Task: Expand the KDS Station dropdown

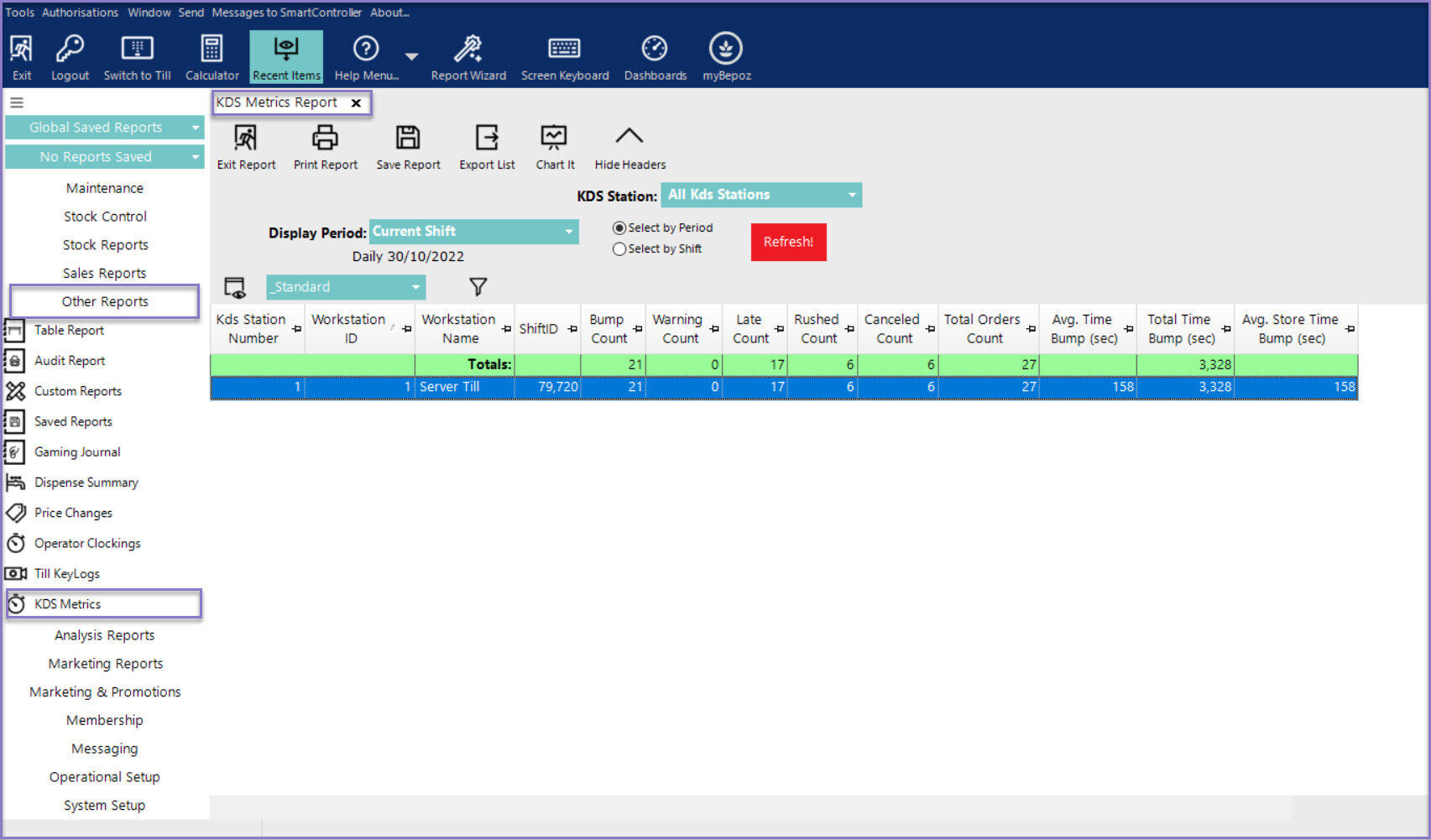Action: click(852, 195)
